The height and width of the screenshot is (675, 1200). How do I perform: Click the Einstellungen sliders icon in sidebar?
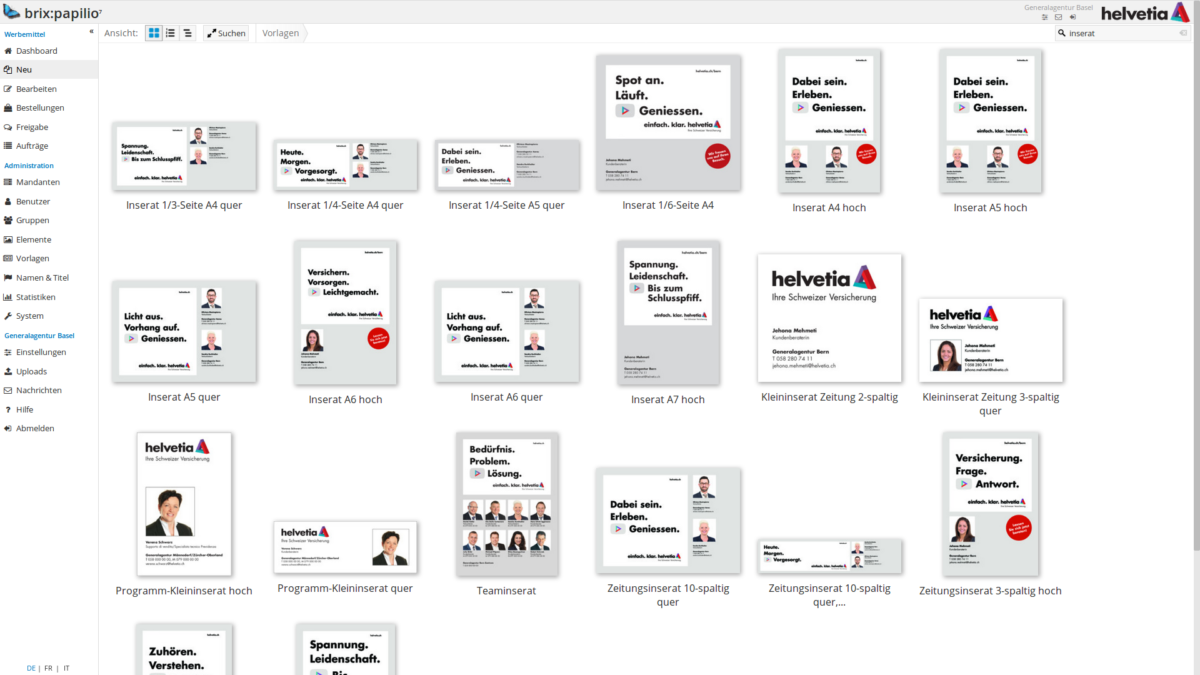click(x=8, y=352)
